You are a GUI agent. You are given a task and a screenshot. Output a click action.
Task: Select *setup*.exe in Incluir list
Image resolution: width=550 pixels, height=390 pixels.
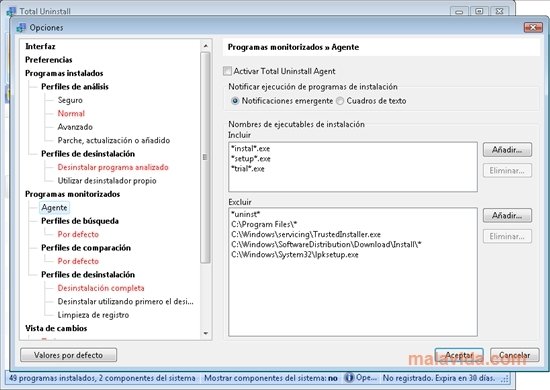(251, 159)
